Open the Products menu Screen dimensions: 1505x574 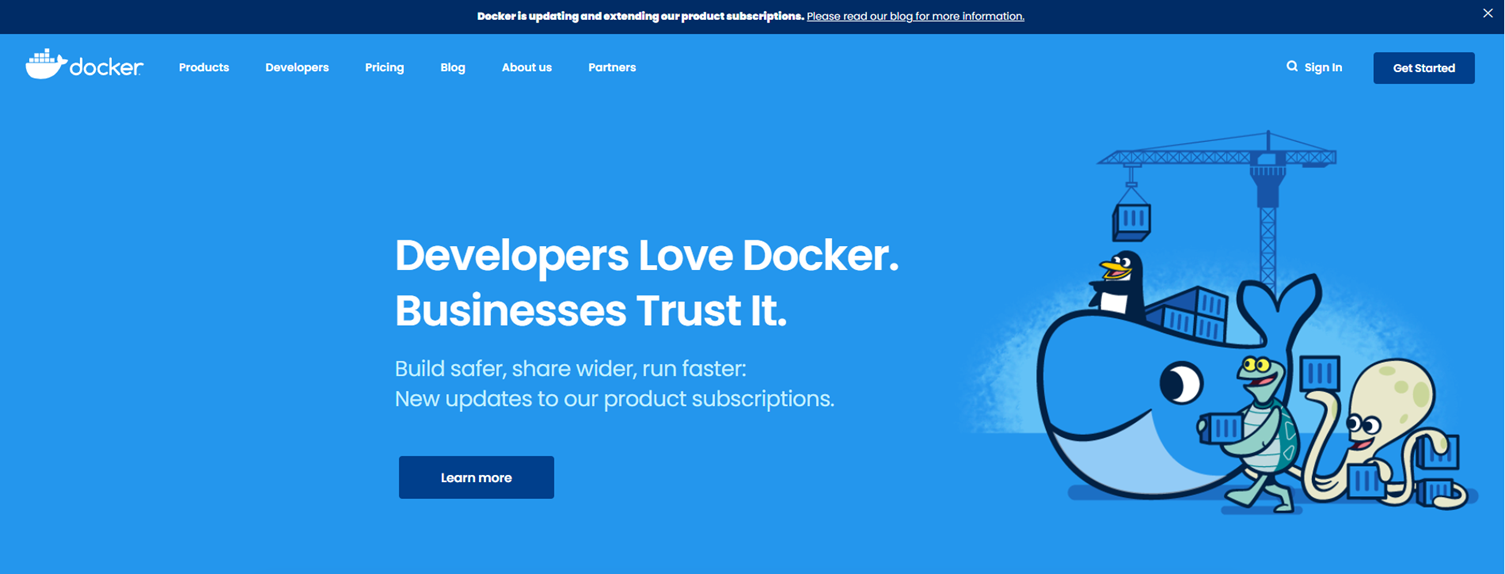coord(204,68)
